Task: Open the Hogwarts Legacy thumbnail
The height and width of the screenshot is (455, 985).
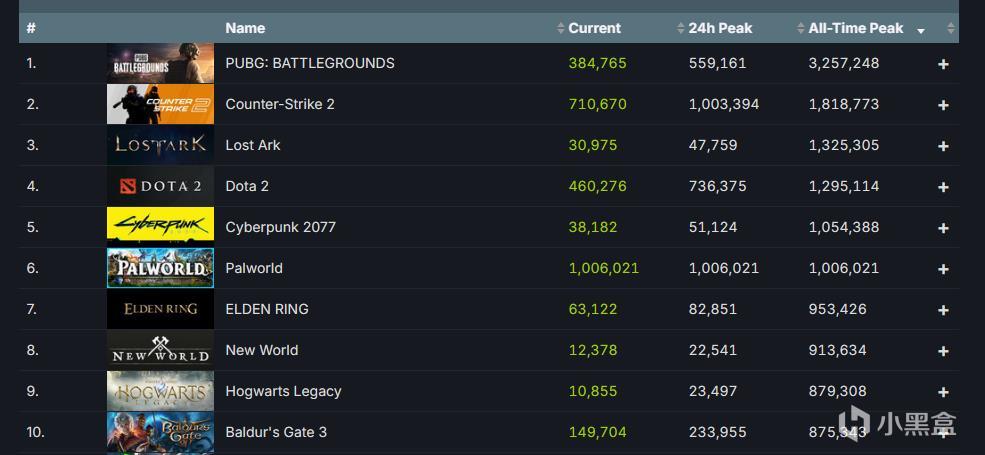Action: pos(160,391)
